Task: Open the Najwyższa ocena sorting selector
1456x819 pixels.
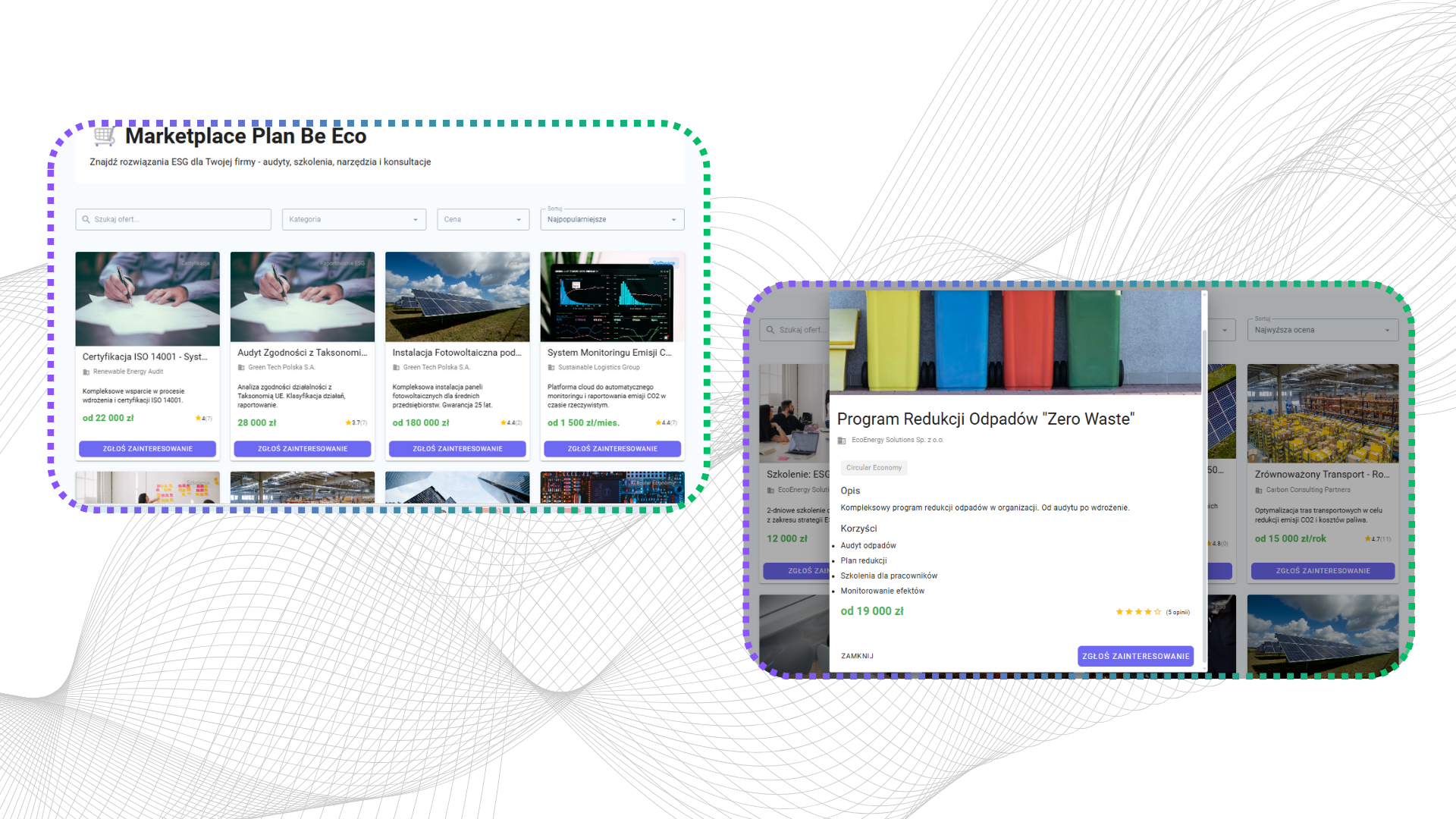Action: click(1322, 329)
